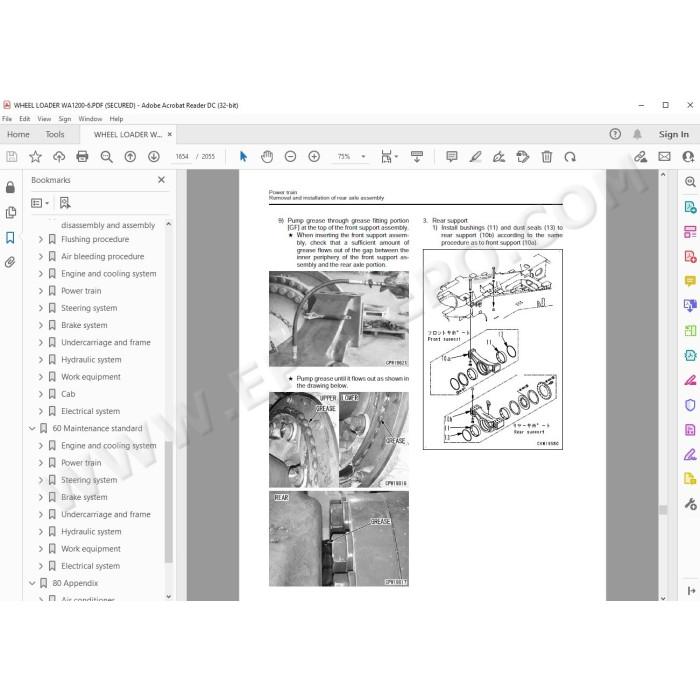
Task: Close WHEEL LOADER document tab
Action: pyautogui.click(x=170, y=134)
